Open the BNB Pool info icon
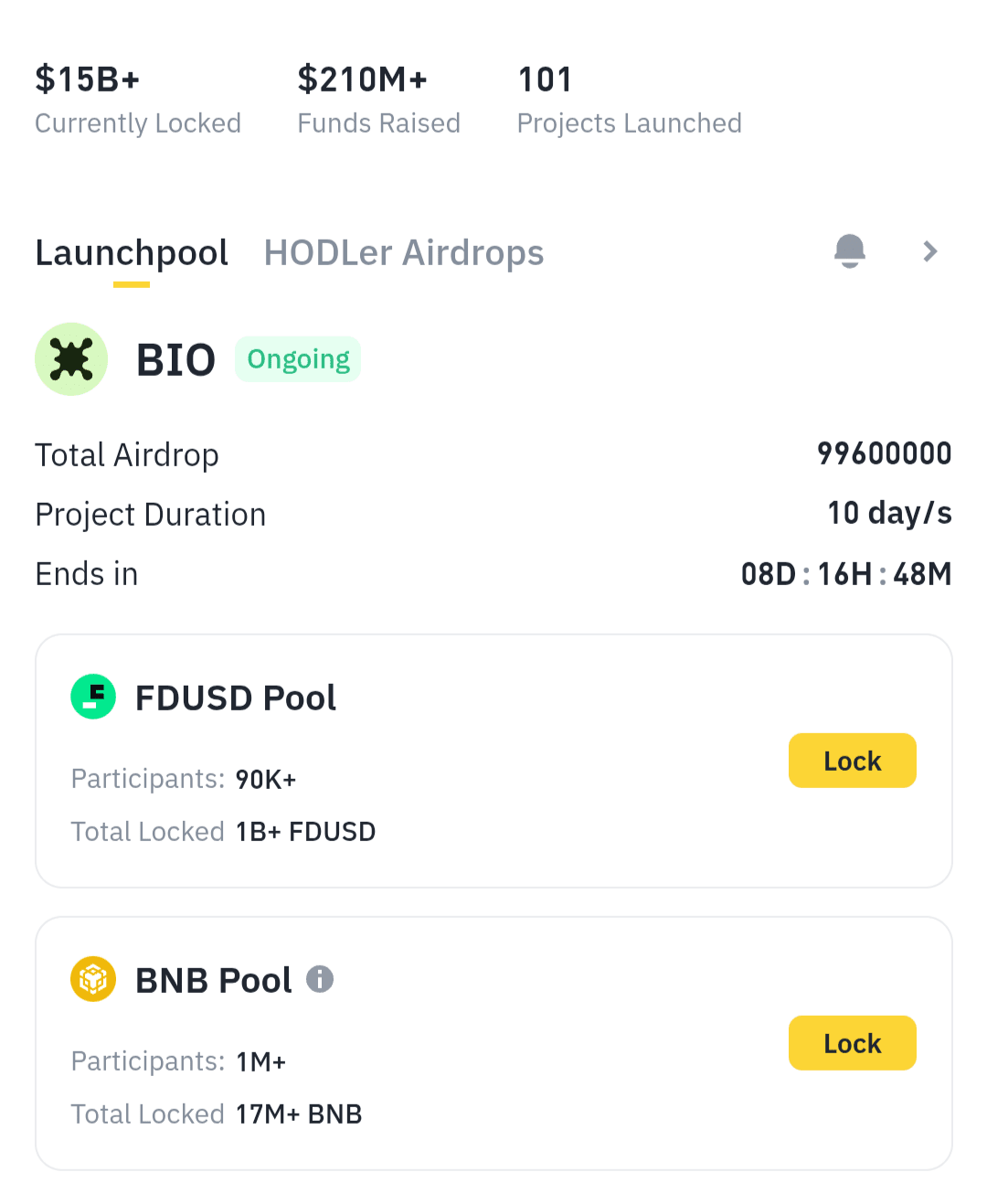Viewport: 987px width, 1204px height. [x=320, y=979]
